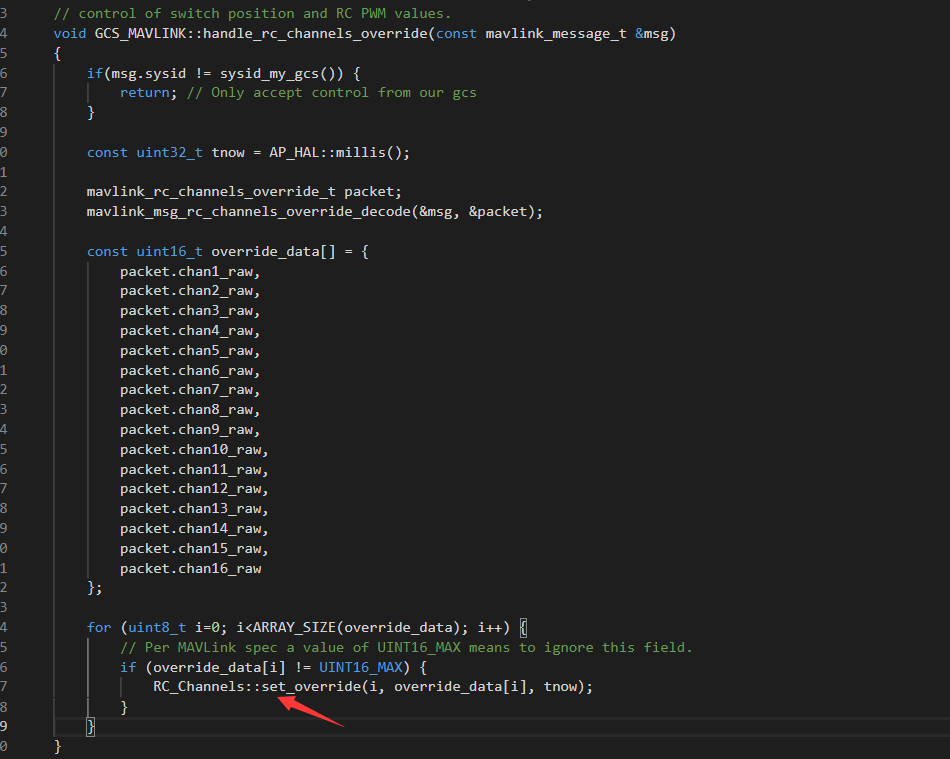Image resolution: width=950 pixels, height=759 pixels.
Task: Click the void return type keyword
Action: pos(70,33)
